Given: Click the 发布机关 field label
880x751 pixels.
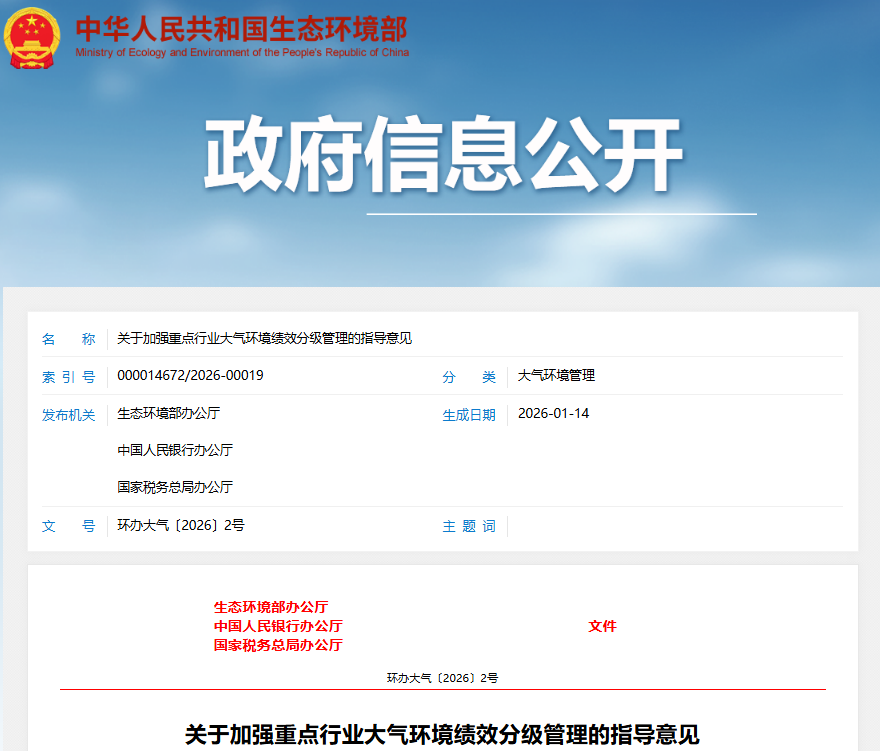Looking at the screenshot, I should pyautogui.click(x=68, y=415).
